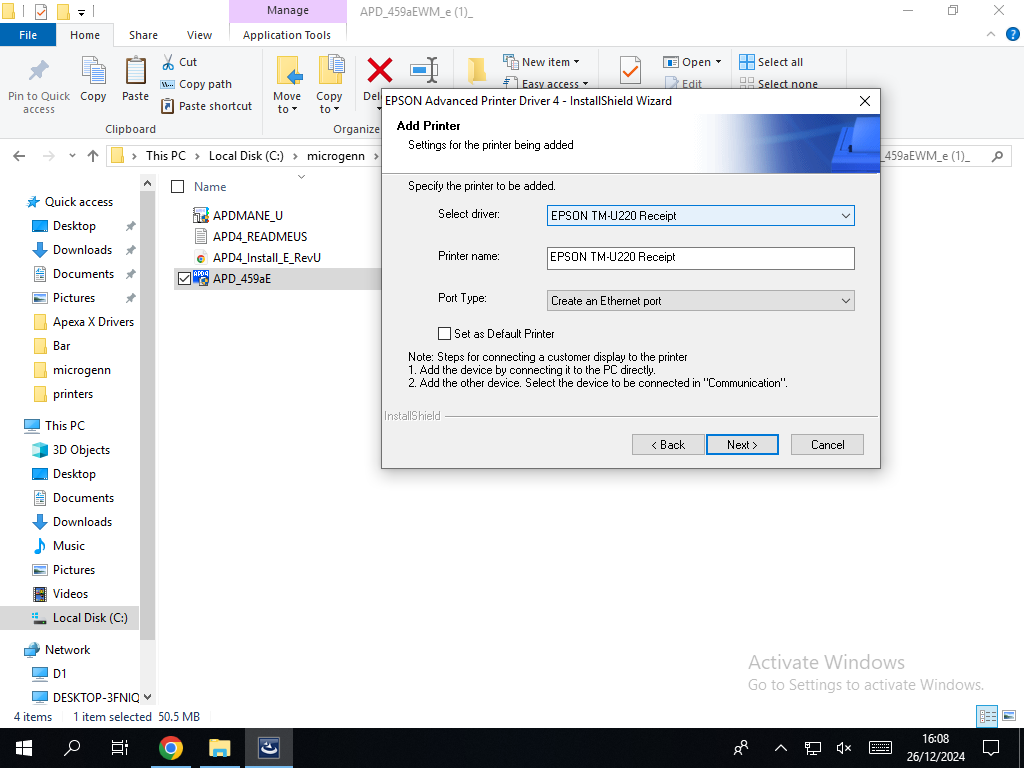Click the Printer name text field
Image resolution: width=1024 pixels, height=768 pixels.
(700, 258)
